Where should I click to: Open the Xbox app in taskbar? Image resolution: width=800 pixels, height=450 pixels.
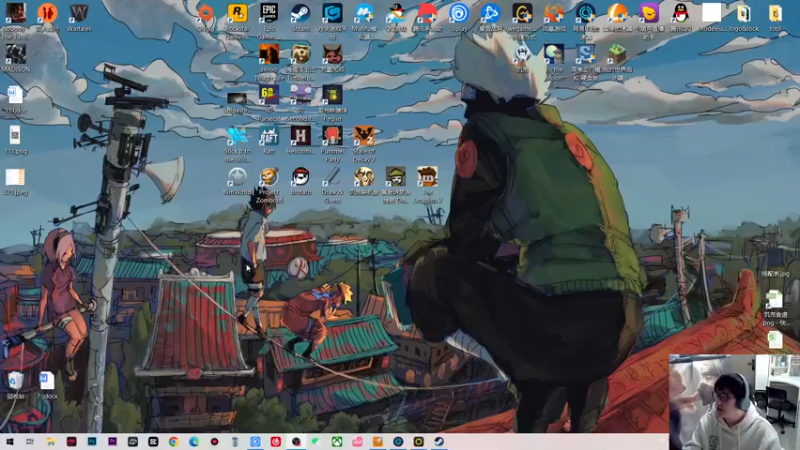coord(337,441)
